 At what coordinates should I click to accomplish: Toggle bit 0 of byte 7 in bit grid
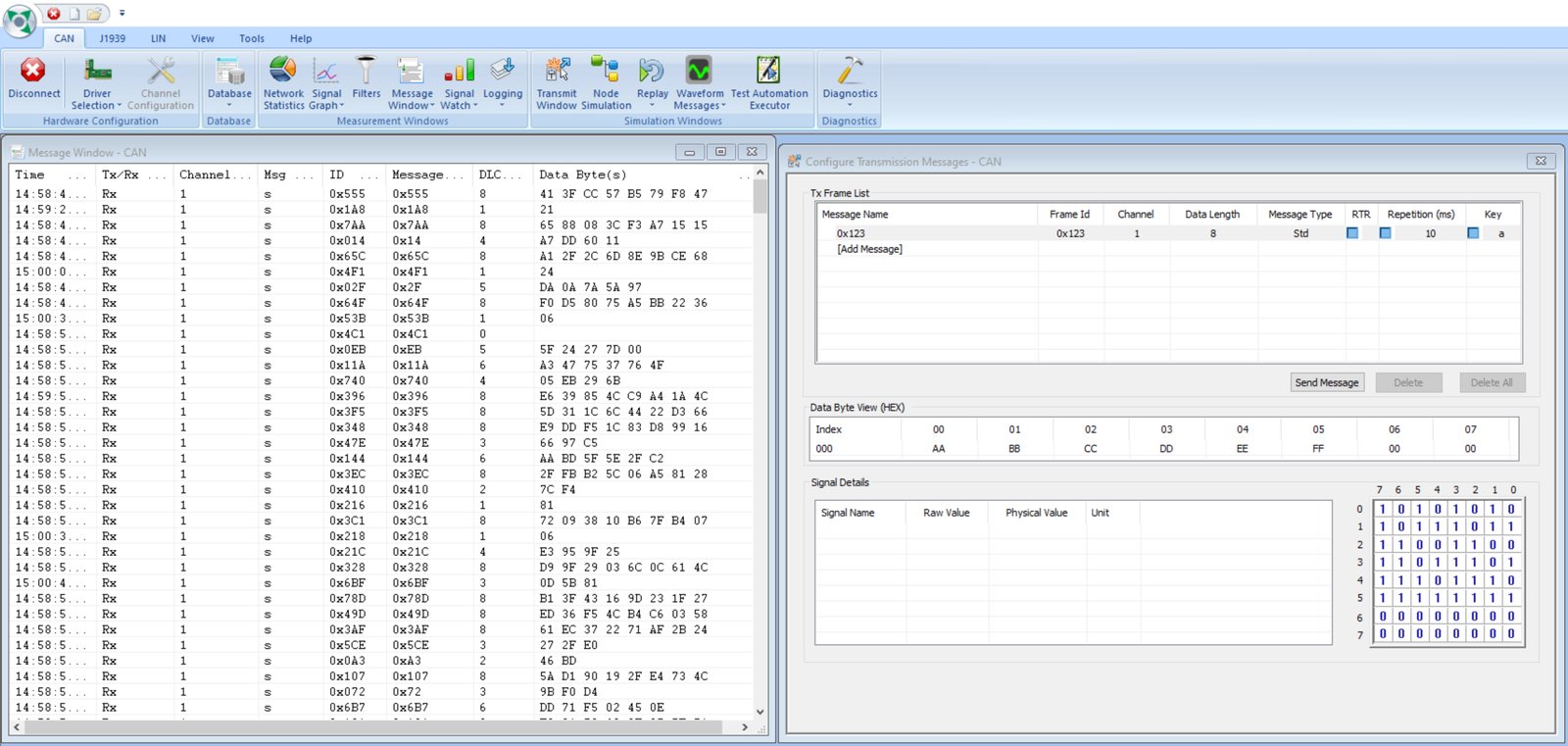point(1511,633)
